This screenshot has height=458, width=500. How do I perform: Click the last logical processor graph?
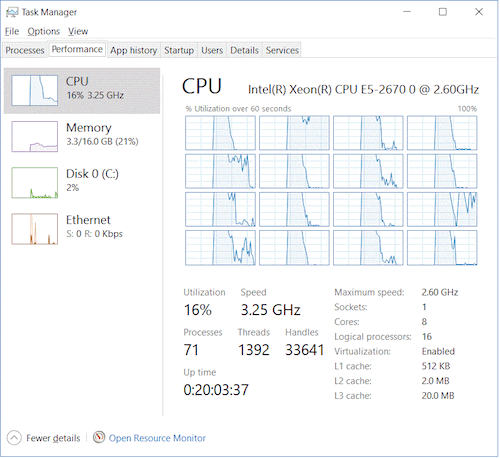[x=442, y=248]
